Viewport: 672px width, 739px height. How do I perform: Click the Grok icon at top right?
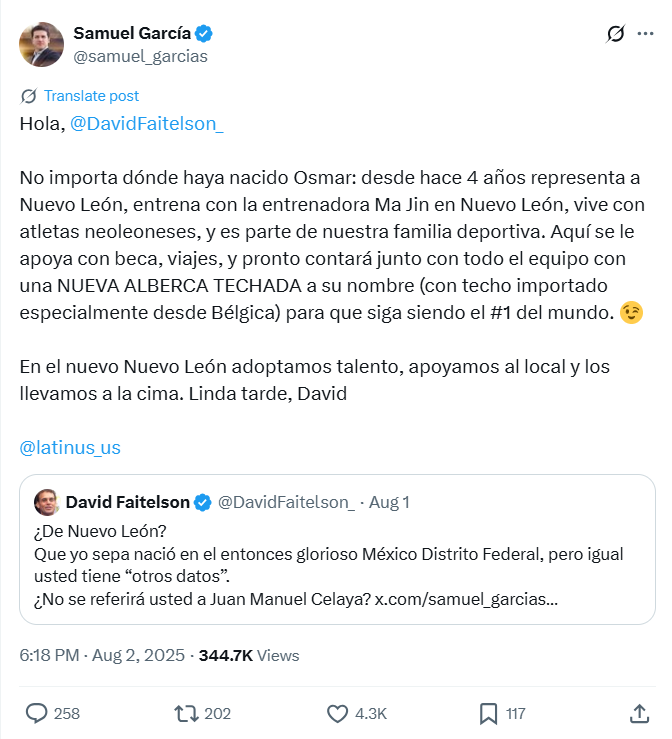pos(616,34)
